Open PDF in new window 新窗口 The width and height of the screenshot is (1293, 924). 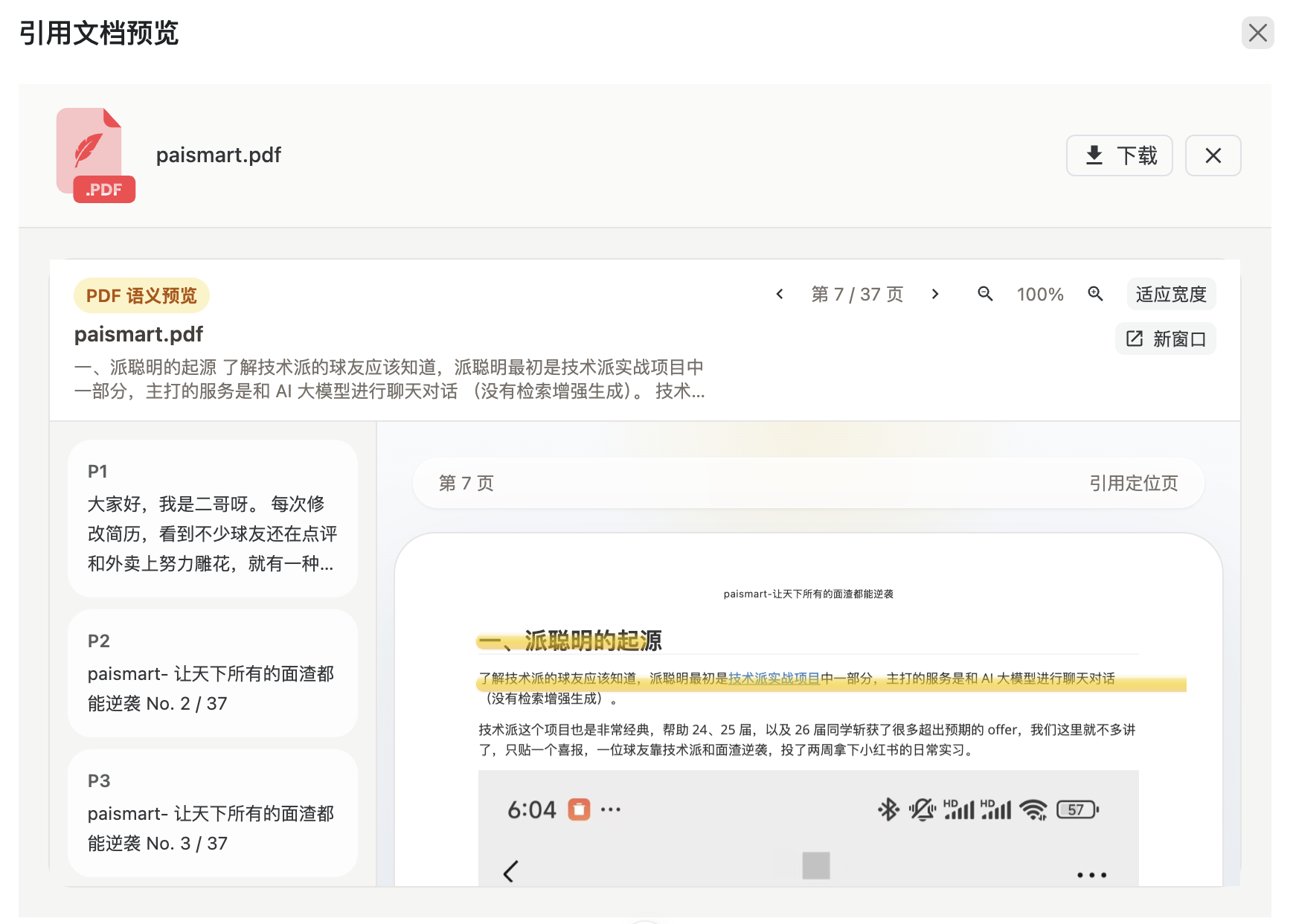coord(1166,339)
